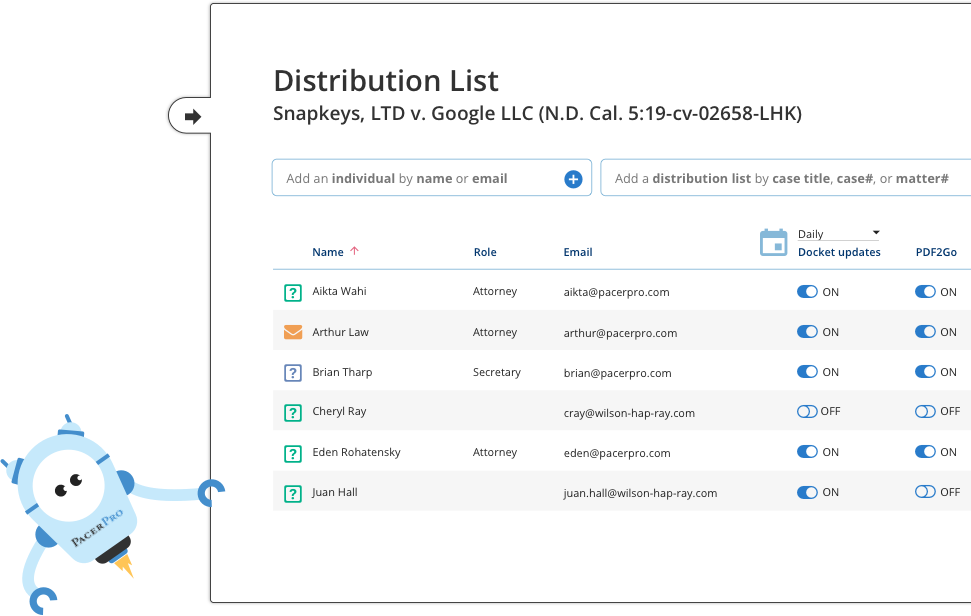Click the sort arrow next to Name
The image size is (971, 616).
click(x=354, y=251)
